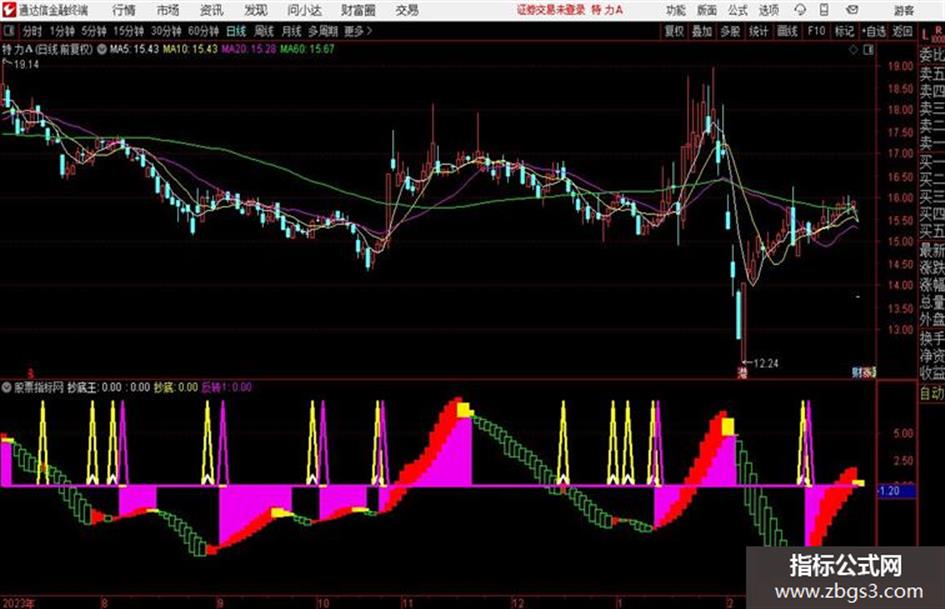This screenshot has width=945, height=609.
Task: Expand the 更多 periods dropdown
Action: pos(358,31)
